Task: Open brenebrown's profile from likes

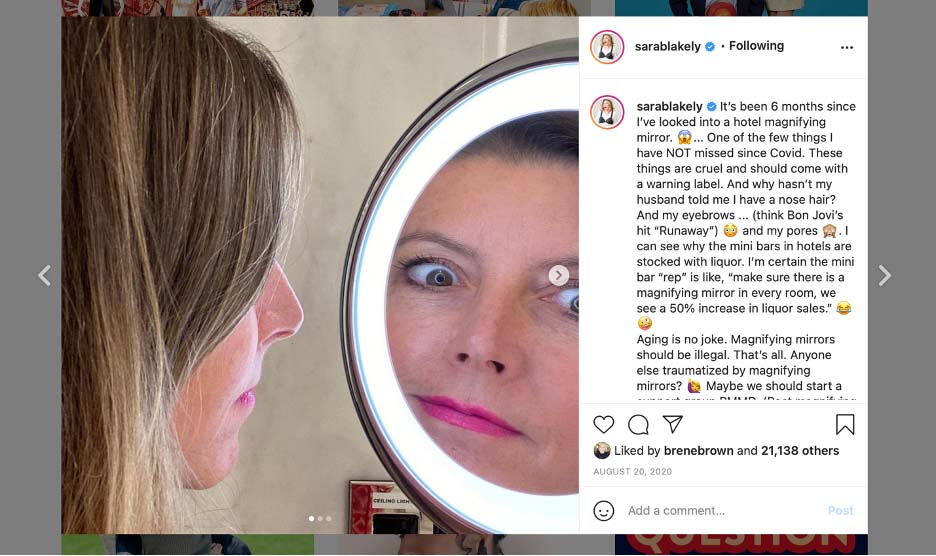Action: pyautogui.click(x=699, y=451)
